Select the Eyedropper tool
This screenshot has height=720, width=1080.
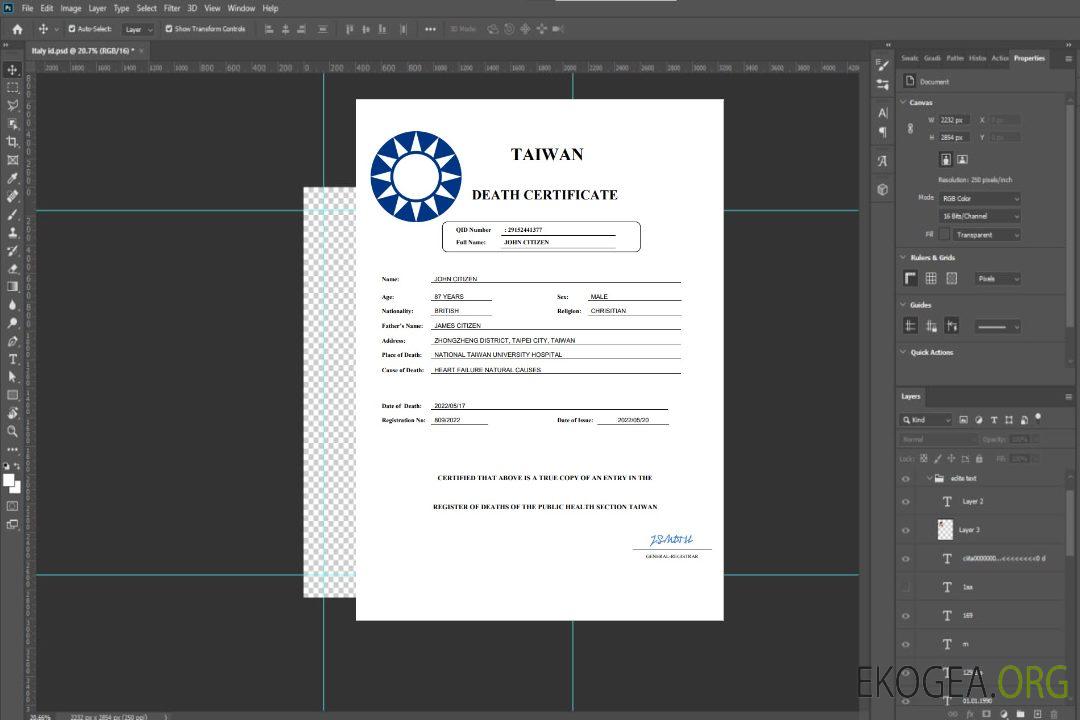coord(12,178)
